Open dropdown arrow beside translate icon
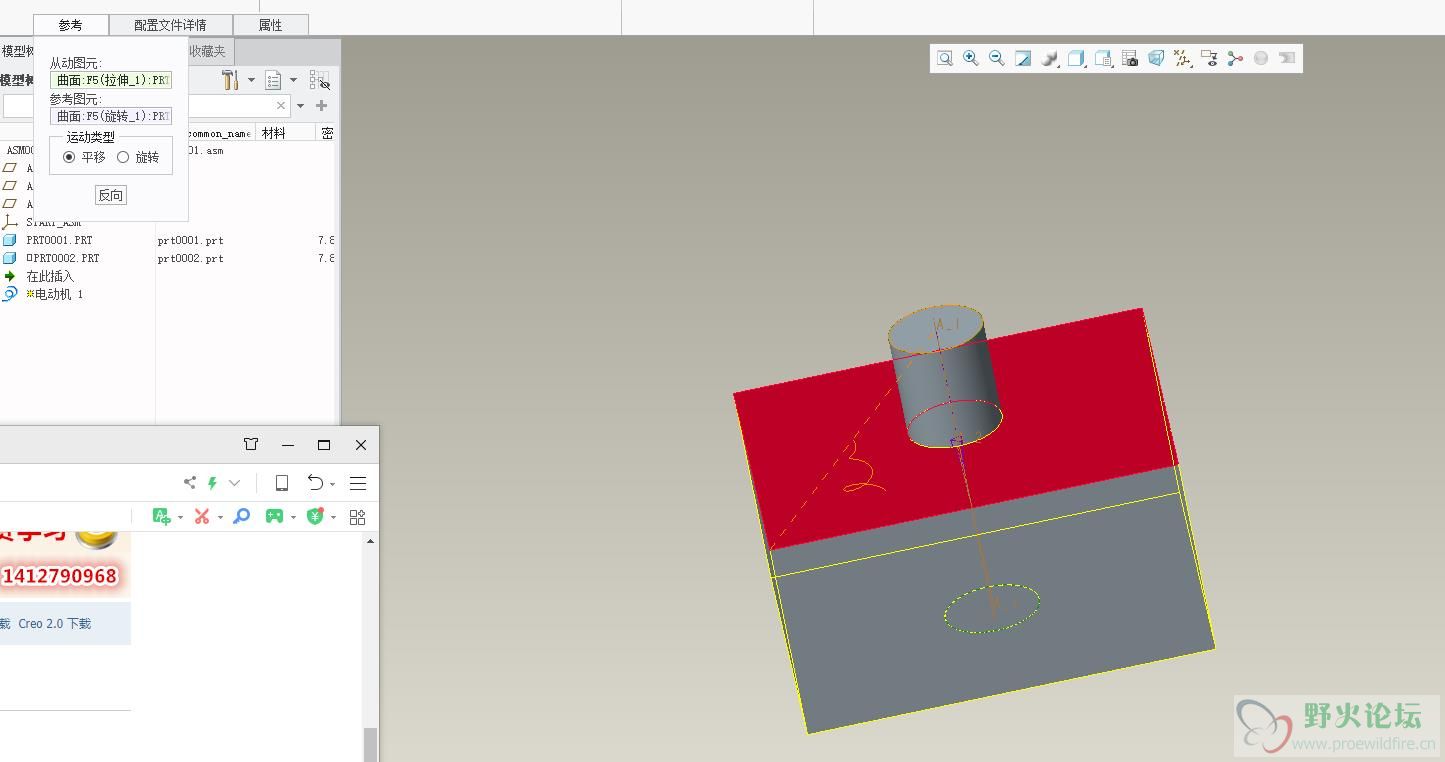 [x=180, y=517]
